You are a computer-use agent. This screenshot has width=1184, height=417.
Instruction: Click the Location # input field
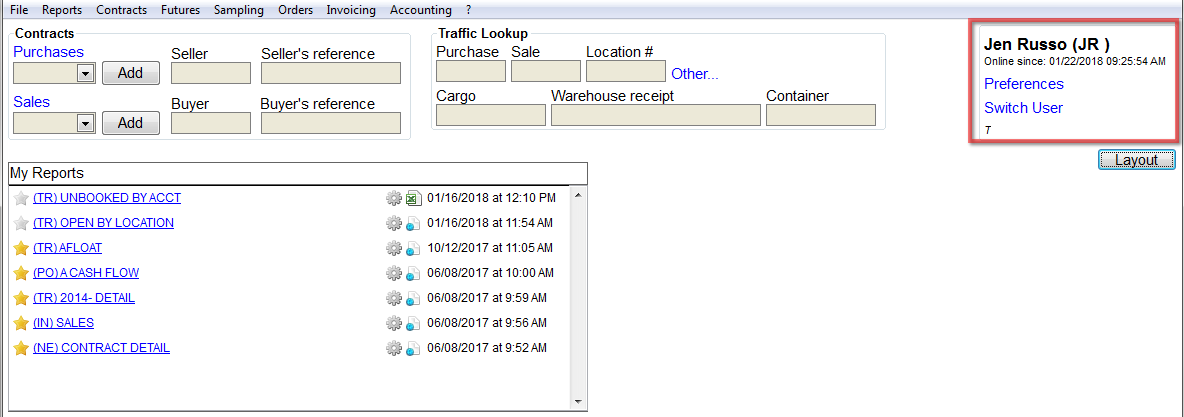click(x=626, y=71)
